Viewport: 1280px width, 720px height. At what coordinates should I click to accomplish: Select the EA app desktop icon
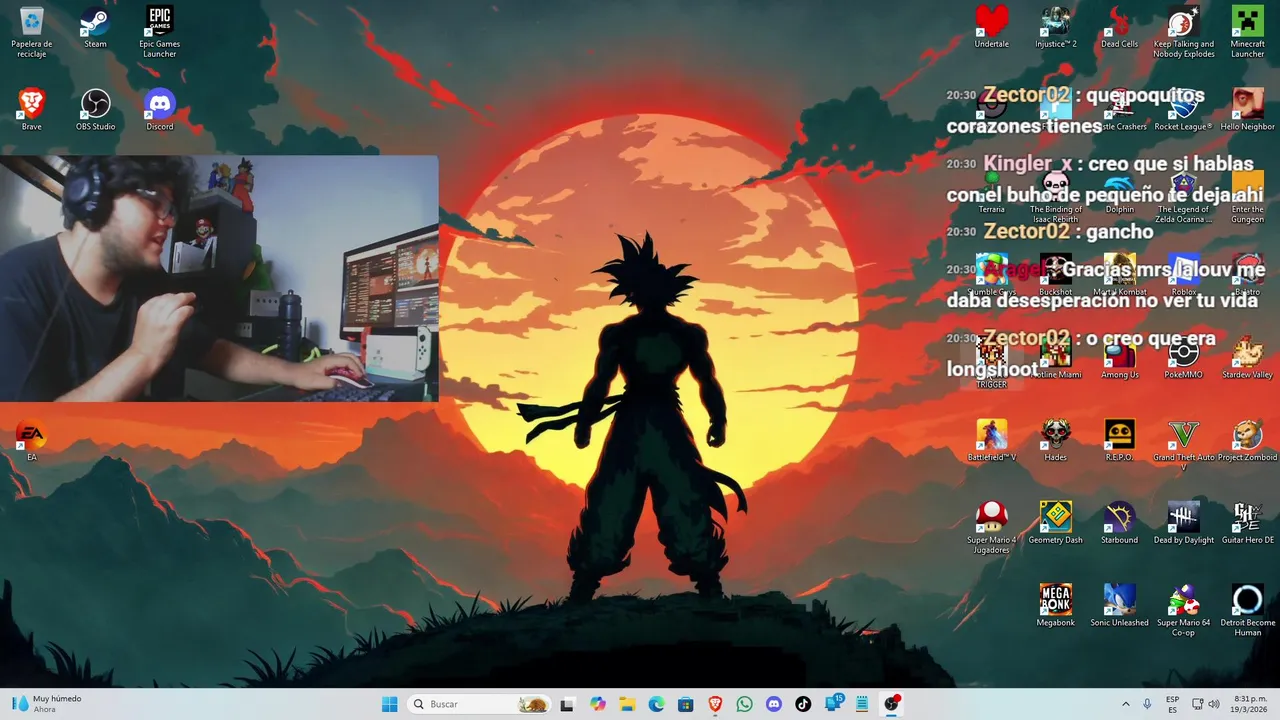32,441
